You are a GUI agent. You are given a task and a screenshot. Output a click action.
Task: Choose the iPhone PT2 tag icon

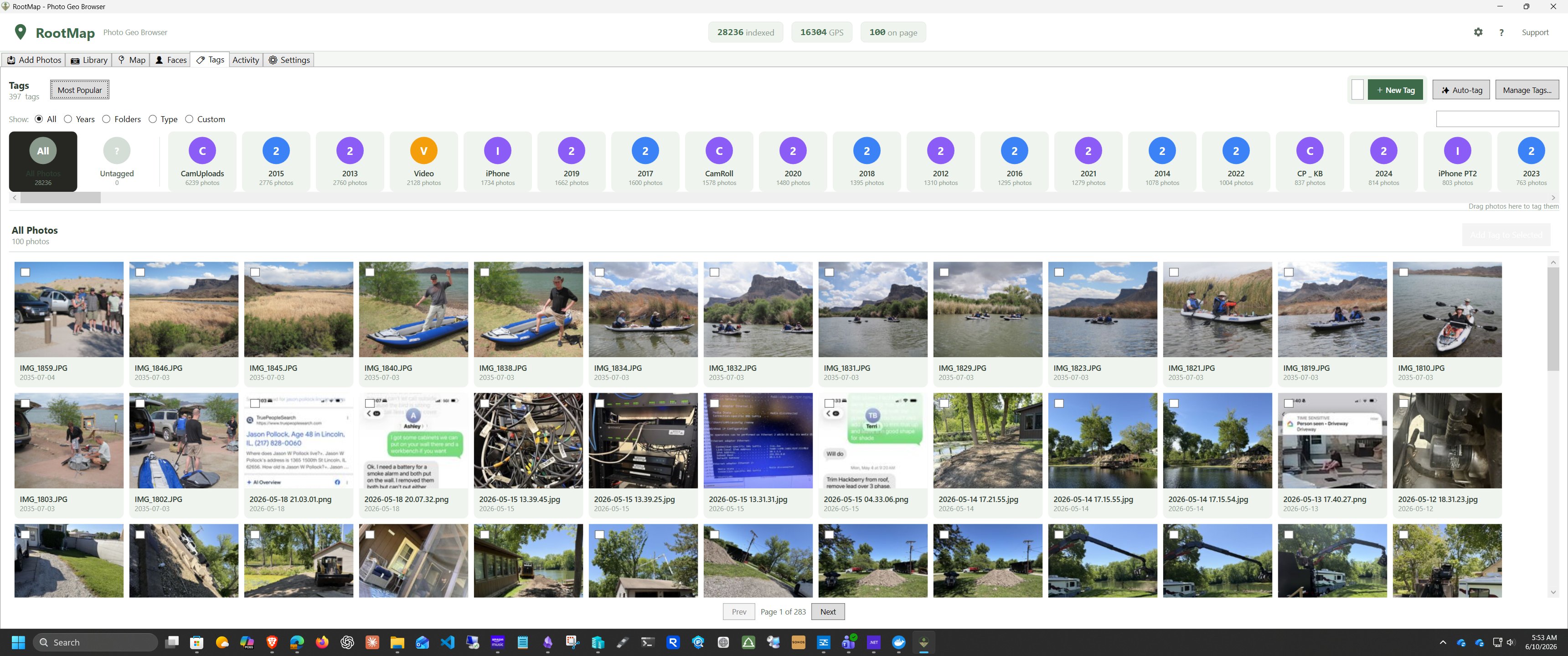1457,150
